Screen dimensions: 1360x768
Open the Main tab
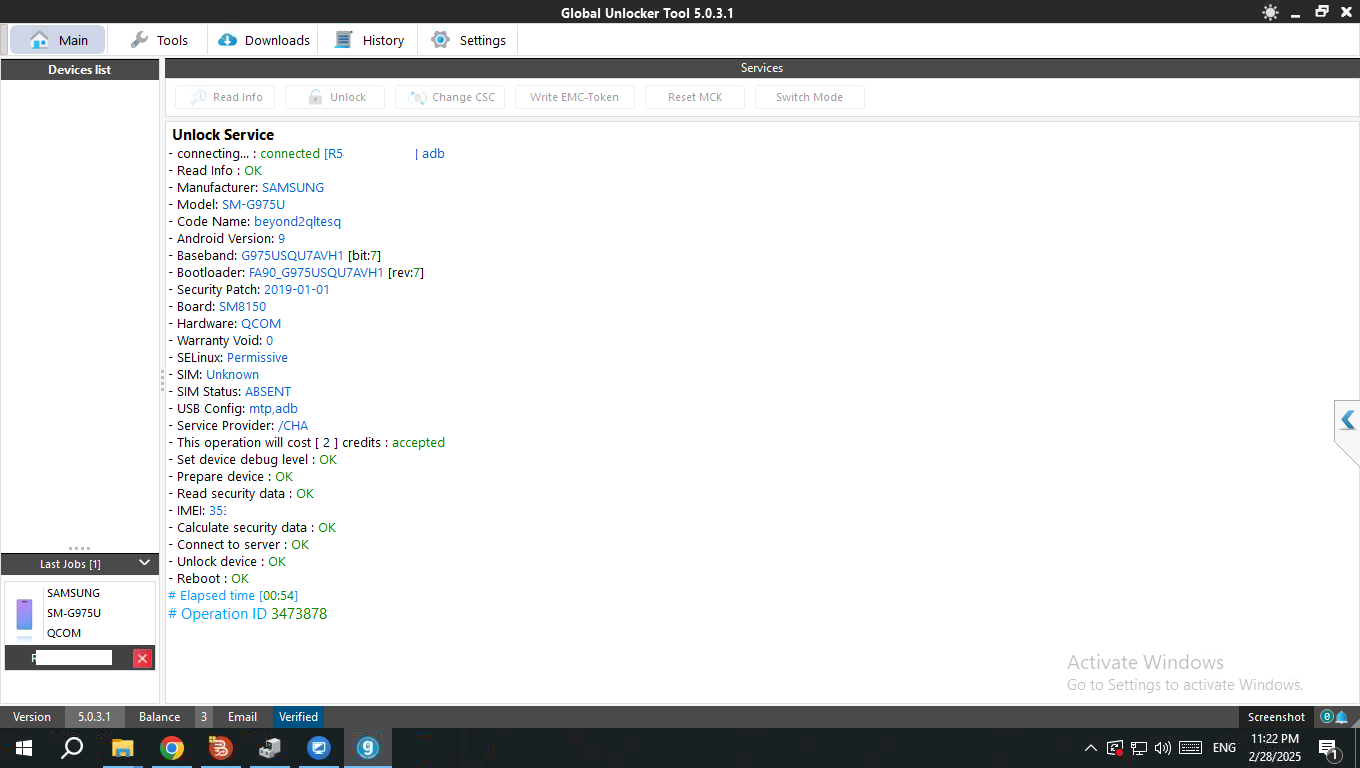pos(58,40)
